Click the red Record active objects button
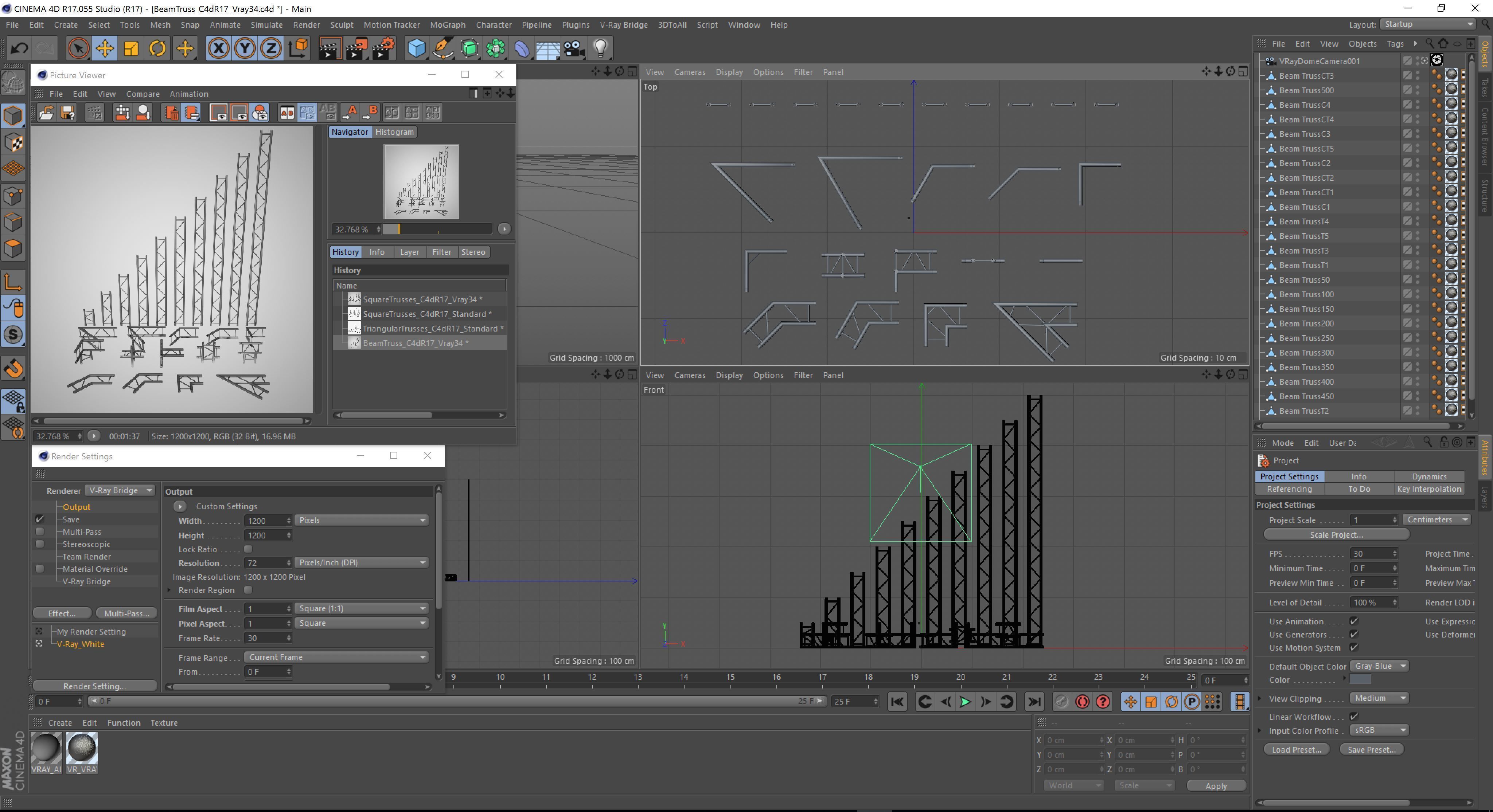Viewport: 1493px width, 812px height. coord(1081,702)
